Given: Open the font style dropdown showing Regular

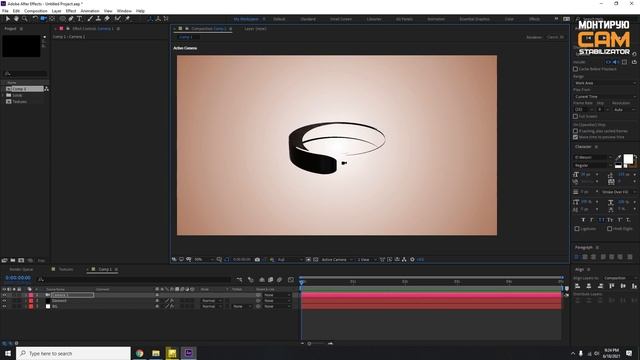Looking at the screenshot, I should pyautogui.click(x=593, y=165).
